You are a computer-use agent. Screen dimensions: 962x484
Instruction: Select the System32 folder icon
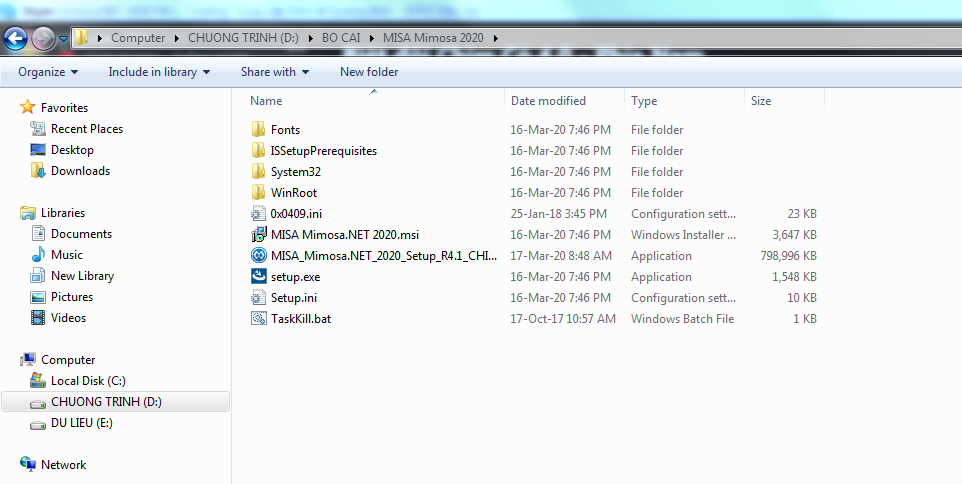[x=258, y=172]
